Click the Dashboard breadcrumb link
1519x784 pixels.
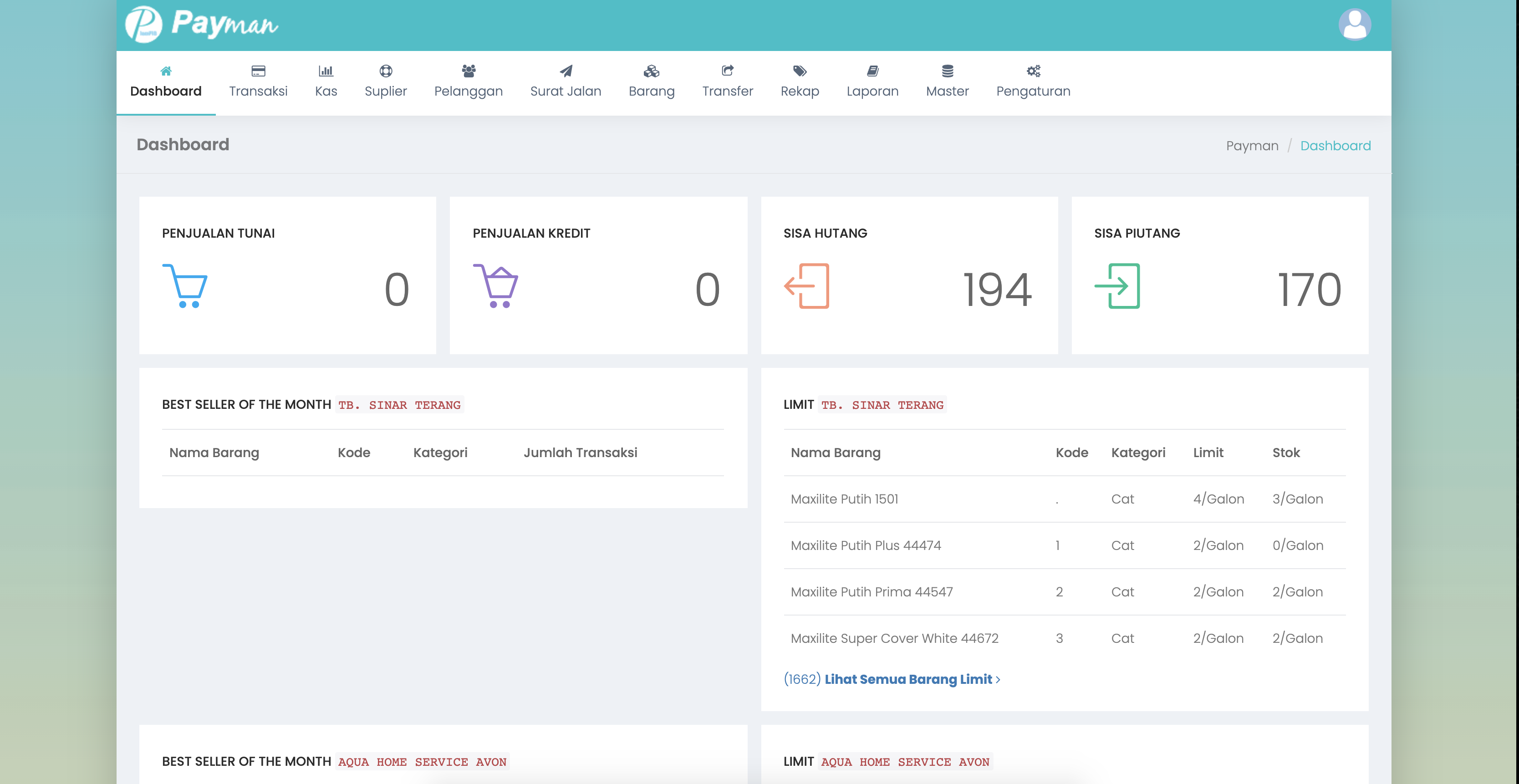coord(1335,146)
